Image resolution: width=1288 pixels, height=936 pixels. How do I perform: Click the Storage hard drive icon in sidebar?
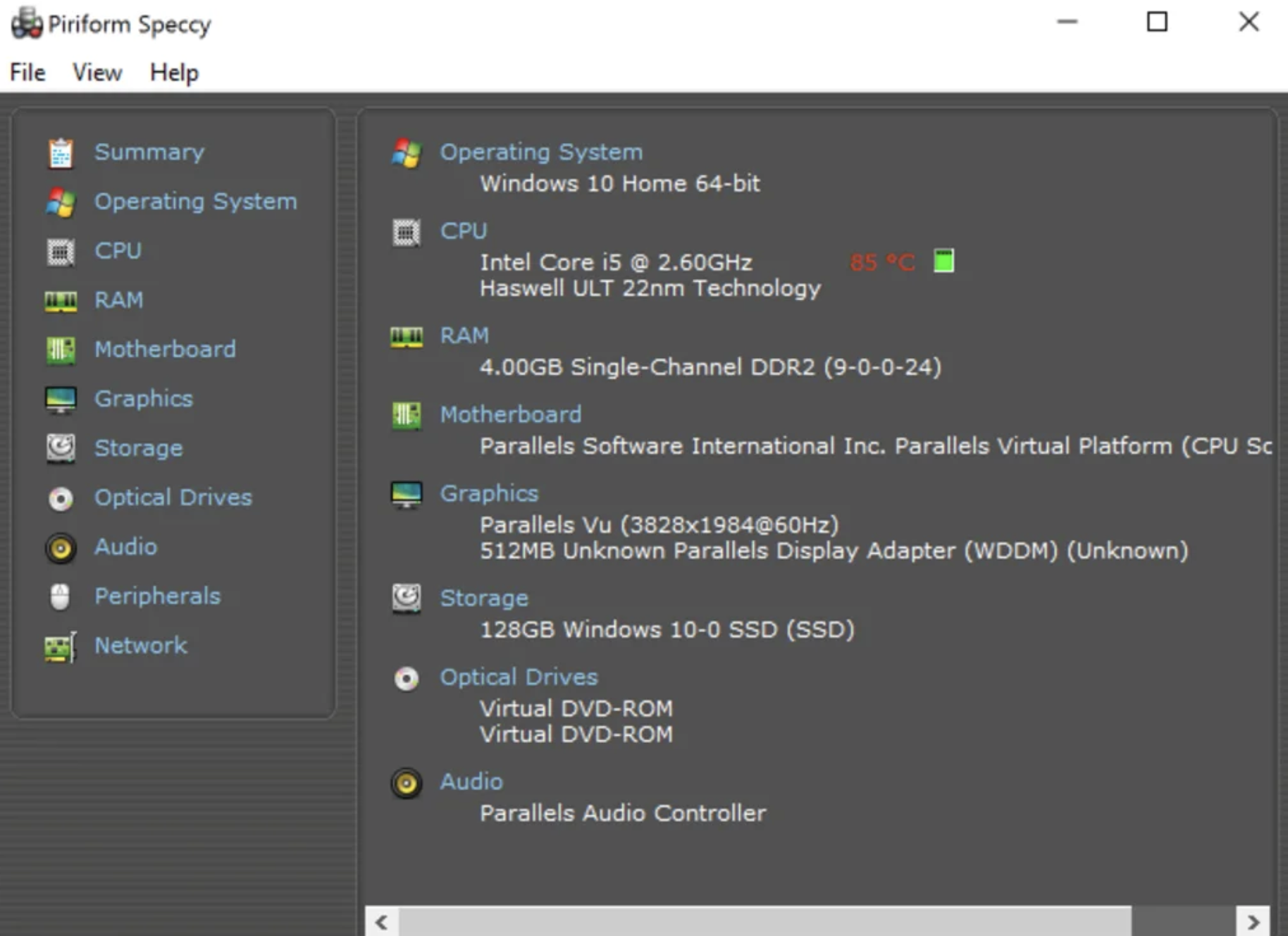(61, 448)
